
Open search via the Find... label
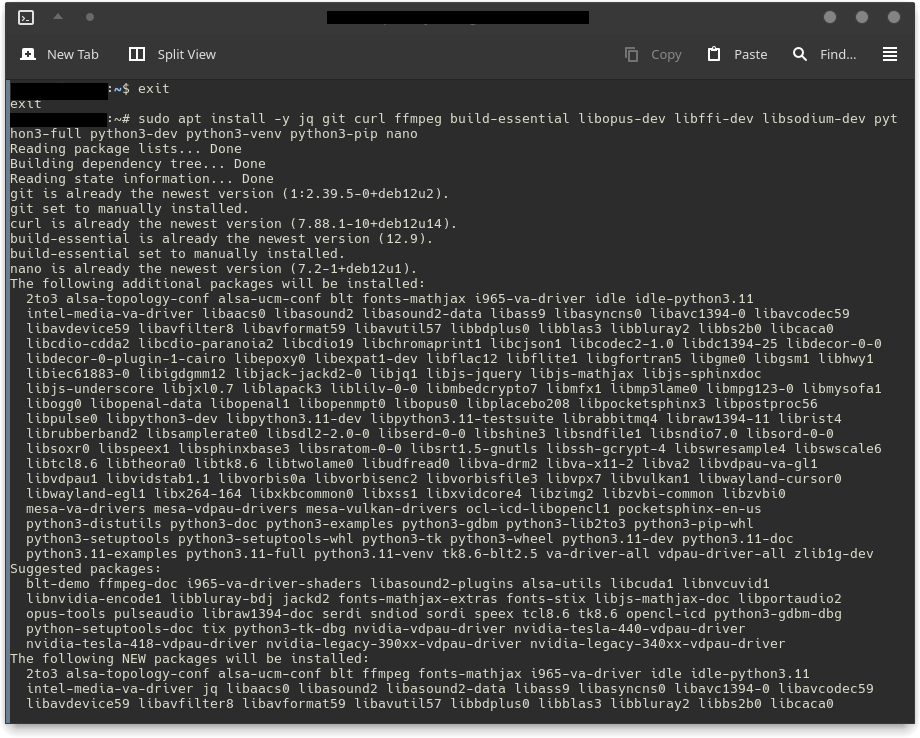[x=838, y=54]
